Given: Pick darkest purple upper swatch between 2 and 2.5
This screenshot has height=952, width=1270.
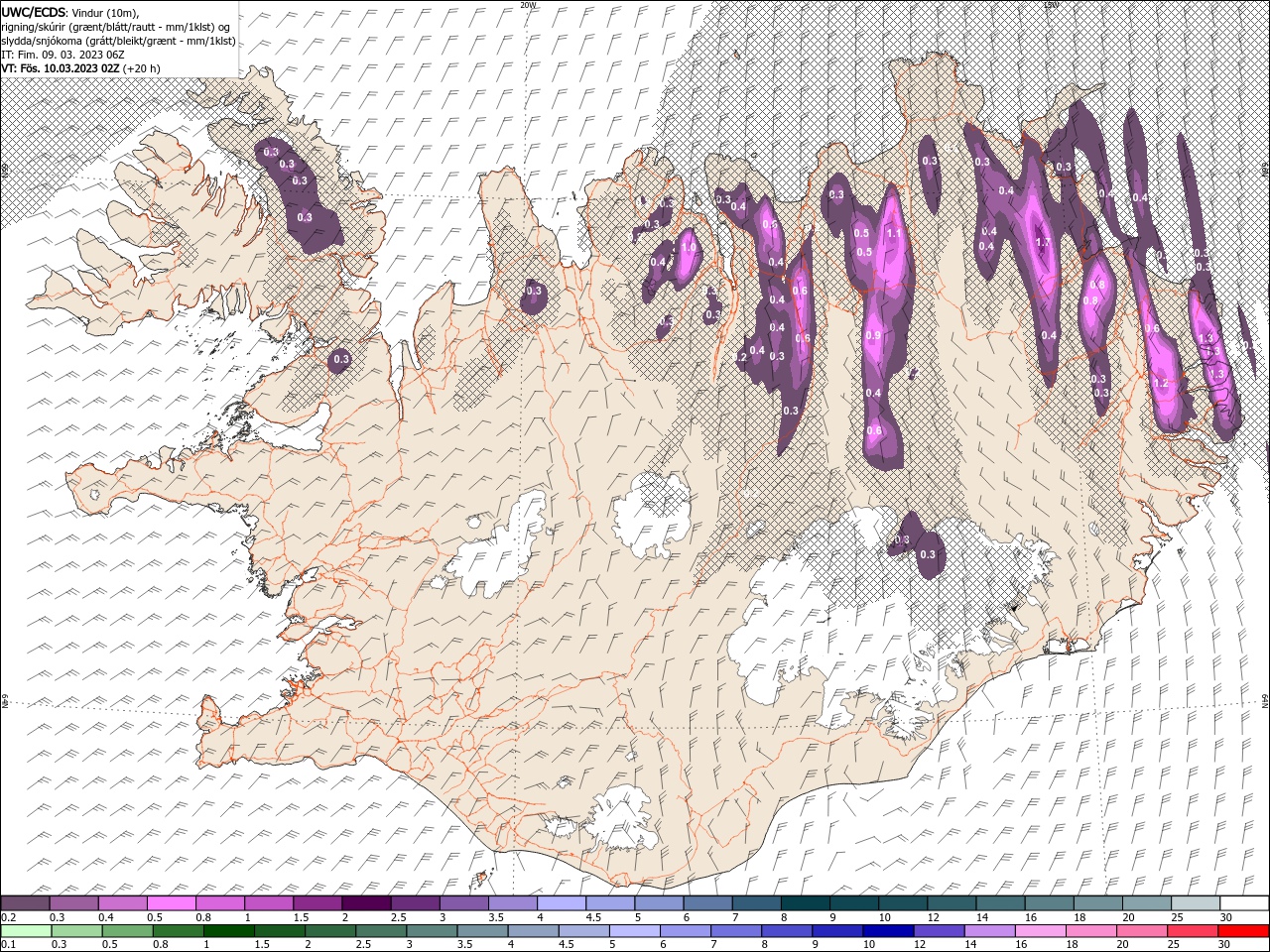Looking at the screenshot, I should (366, 903).
